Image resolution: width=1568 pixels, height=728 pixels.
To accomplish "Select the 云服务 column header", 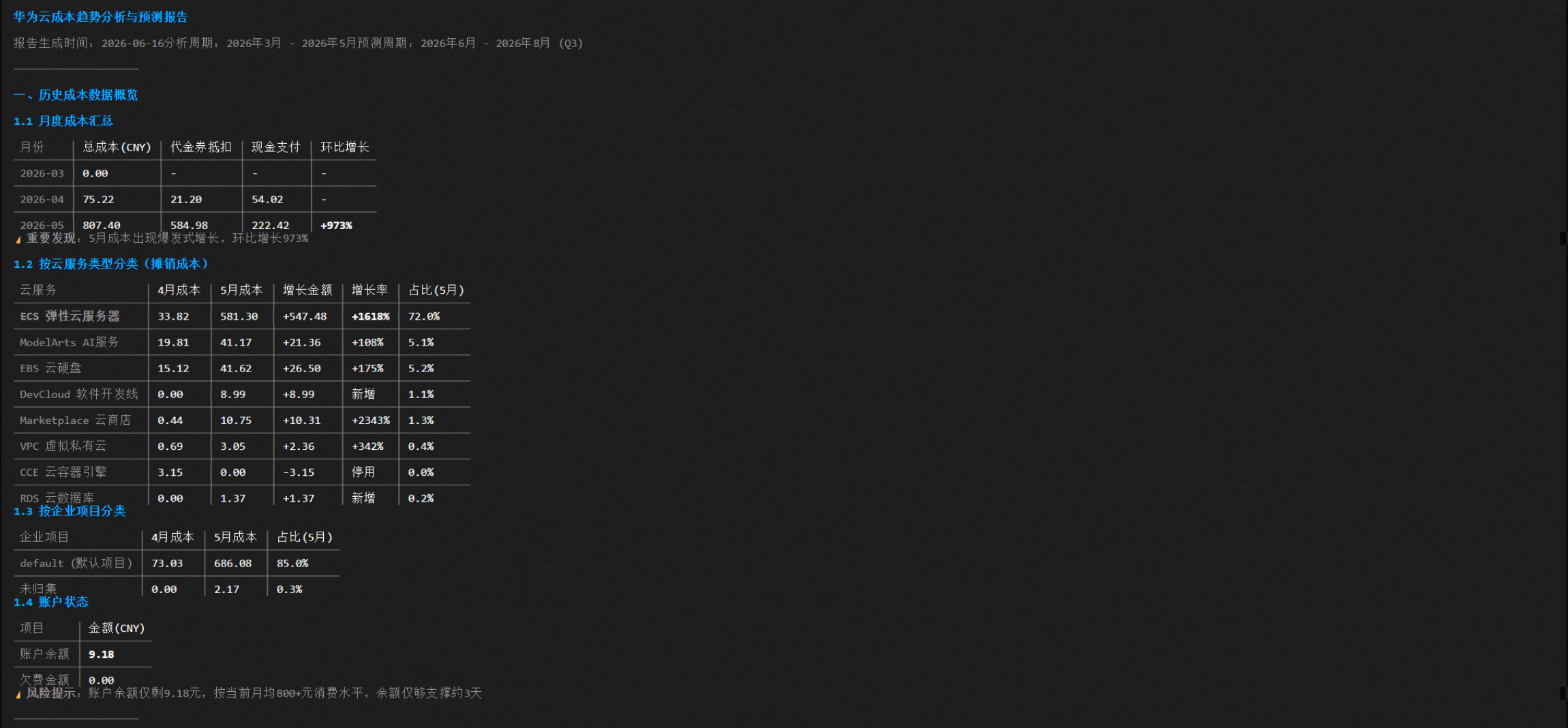I will [x=38, y=290].
